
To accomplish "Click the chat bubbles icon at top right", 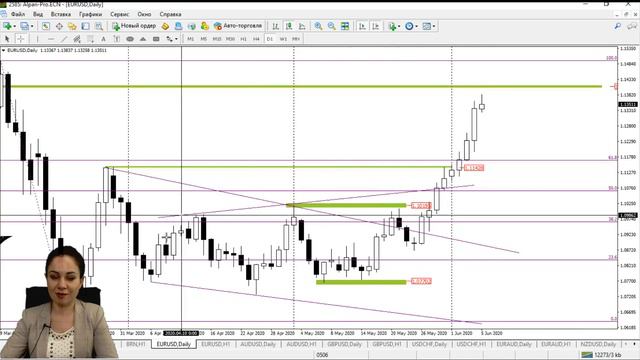I will click(x=632, y=26).
